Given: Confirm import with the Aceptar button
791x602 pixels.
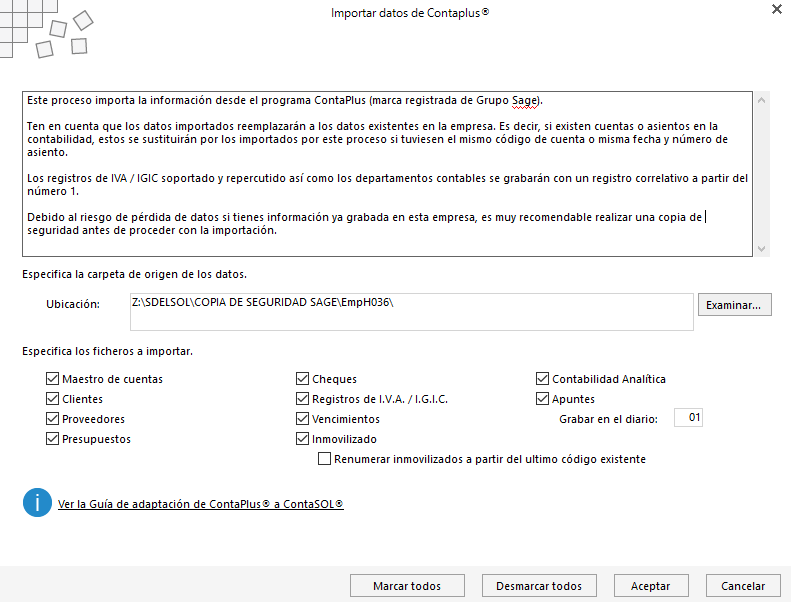Looking at the screenshot, I should tap(651, 586).
